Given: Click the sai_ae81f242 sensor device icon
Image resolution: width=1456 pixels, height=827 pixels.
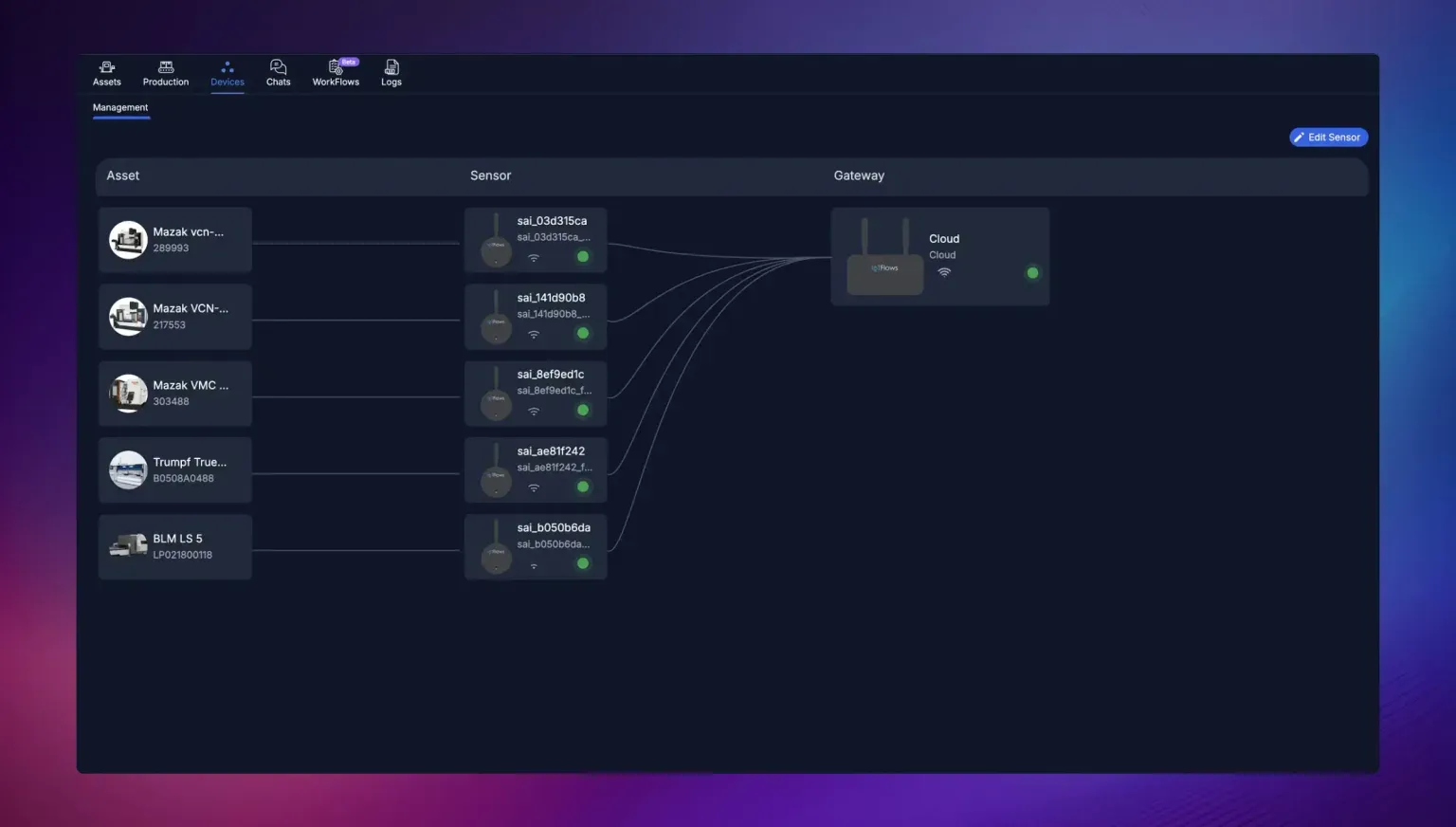Looking at the screenshot, I should pos(496,471).
